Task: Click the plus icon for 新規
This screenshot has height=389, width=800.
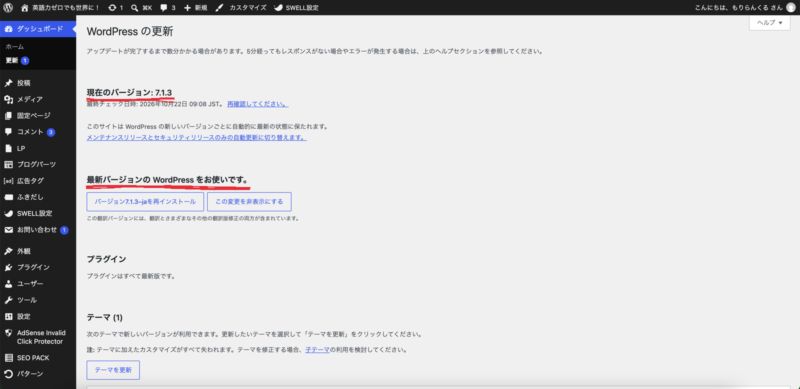Action: click(187, 8)
